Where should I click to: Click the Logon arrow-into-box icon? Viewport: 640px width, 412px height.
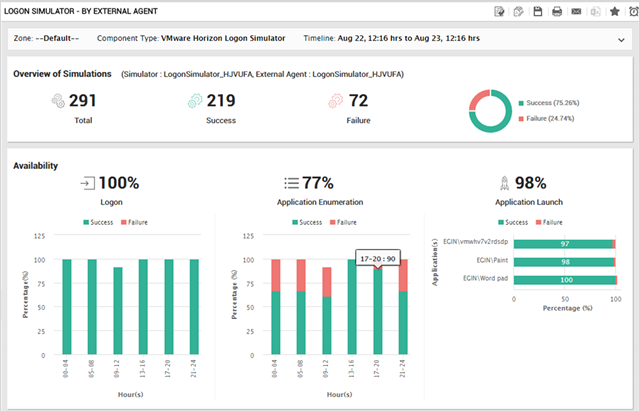pyautogui.click(x=87, y=183)
